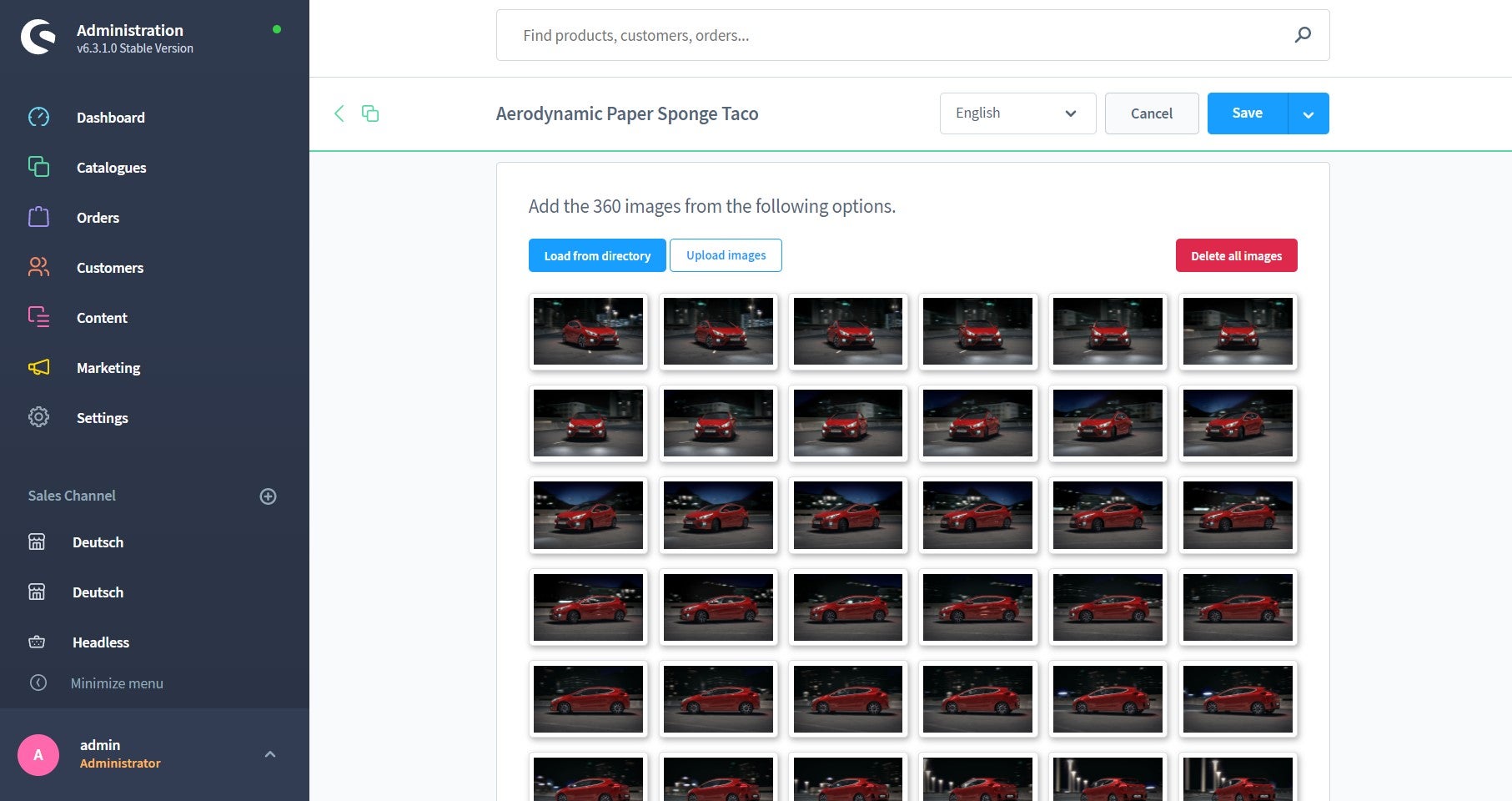Click the Cancel button
The height and width of the screenshot is (801, 1512).
(1152, 113)
